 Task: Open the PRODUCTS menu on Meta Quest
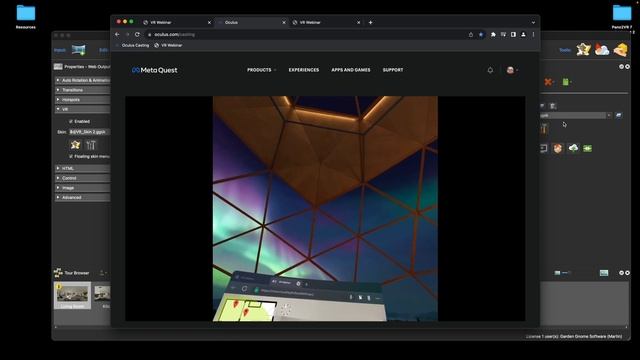(x=261, y=70)
